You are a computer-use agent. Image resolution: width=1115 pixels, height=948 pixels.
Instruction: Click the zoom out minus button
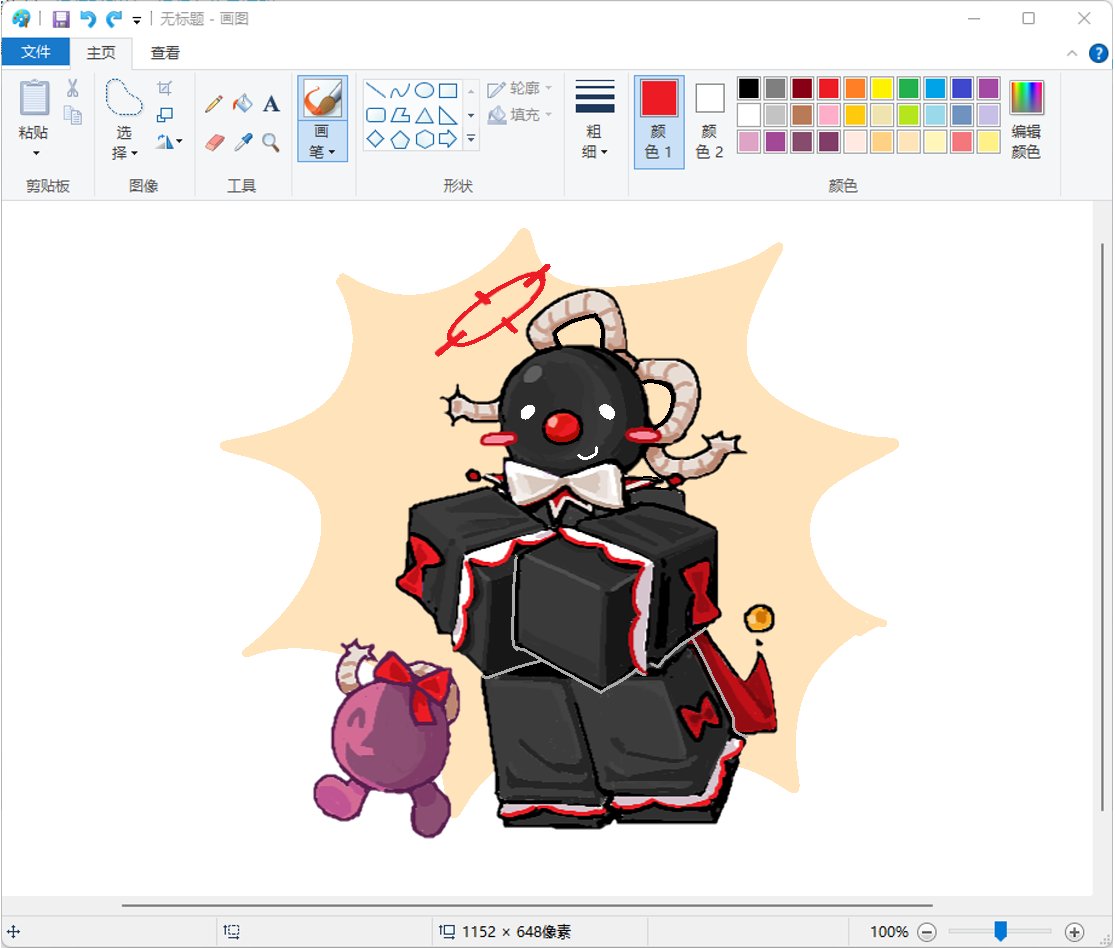926,932
